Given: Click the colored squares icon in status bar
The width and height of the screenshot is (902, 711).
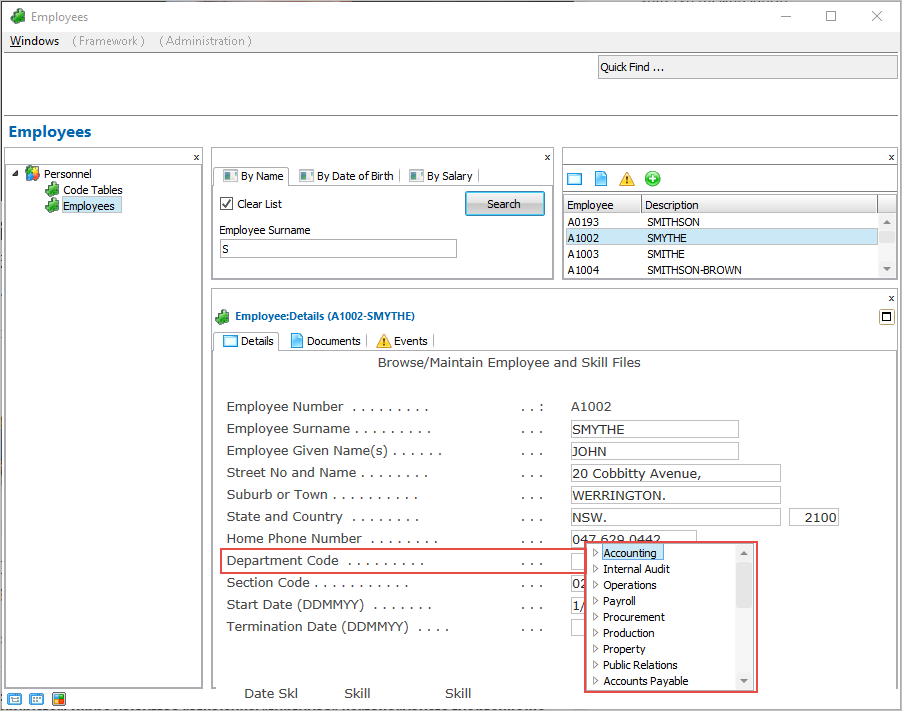Looking at the screenshot, I should pyautogui.click(x=59, y=699).
